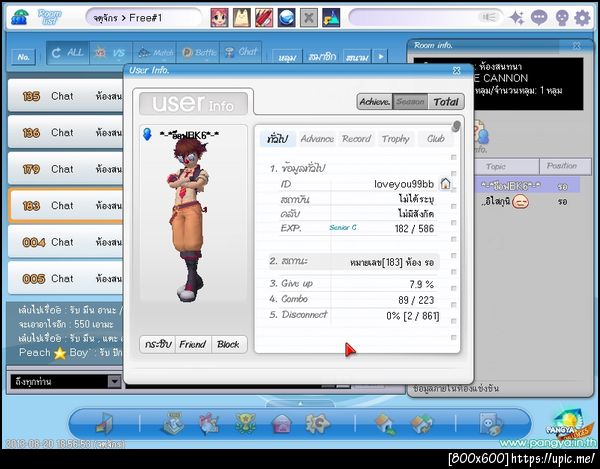Click the Achieve. stats button
This screenshot has height=469, width=600.
coord(375,102)
